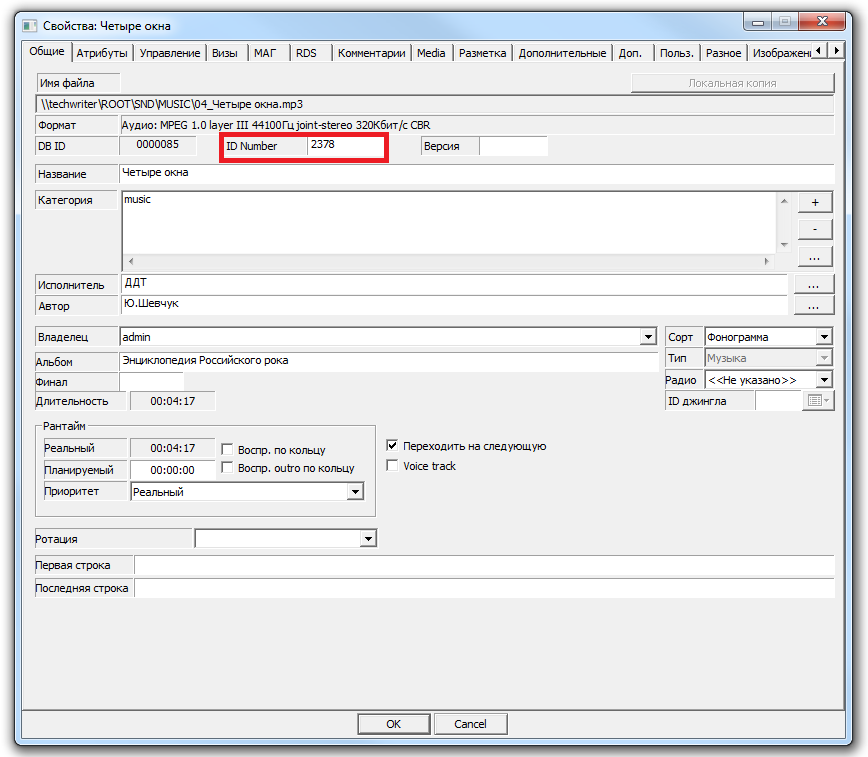Click the window title icon

point(29,26)
